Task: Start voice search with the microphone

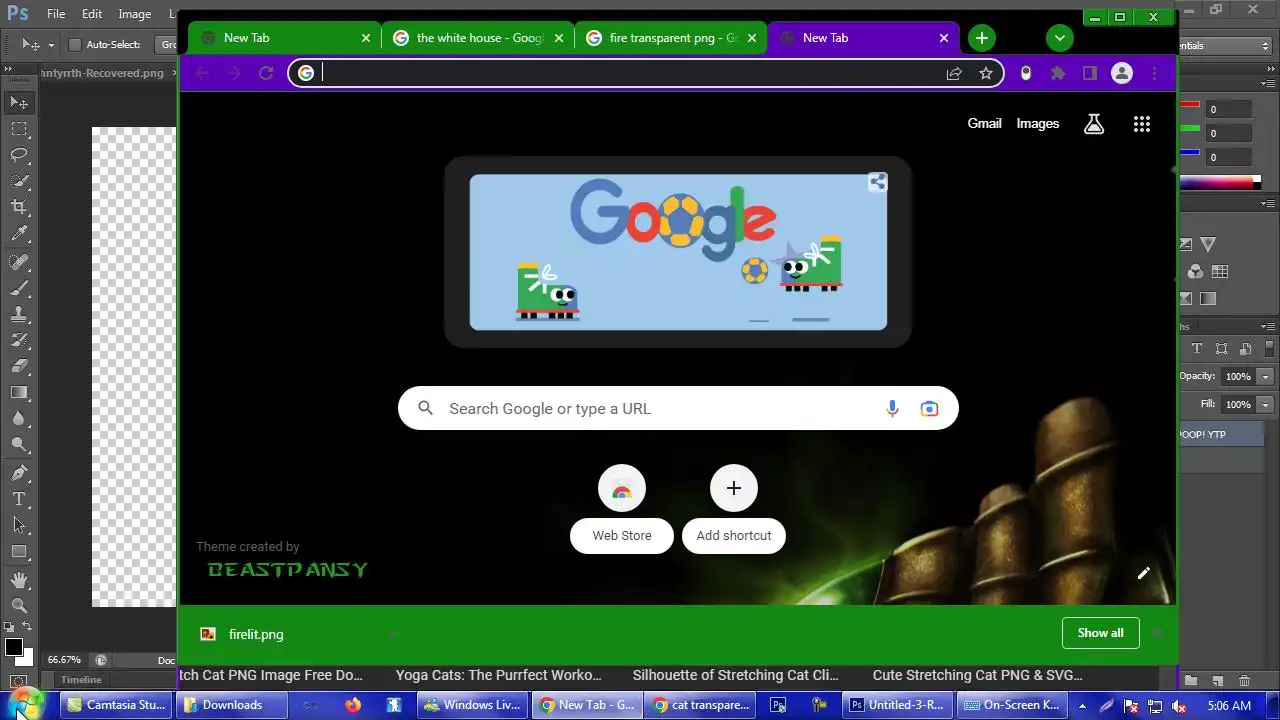Action: pyautogui.click(x=892, y=408)
